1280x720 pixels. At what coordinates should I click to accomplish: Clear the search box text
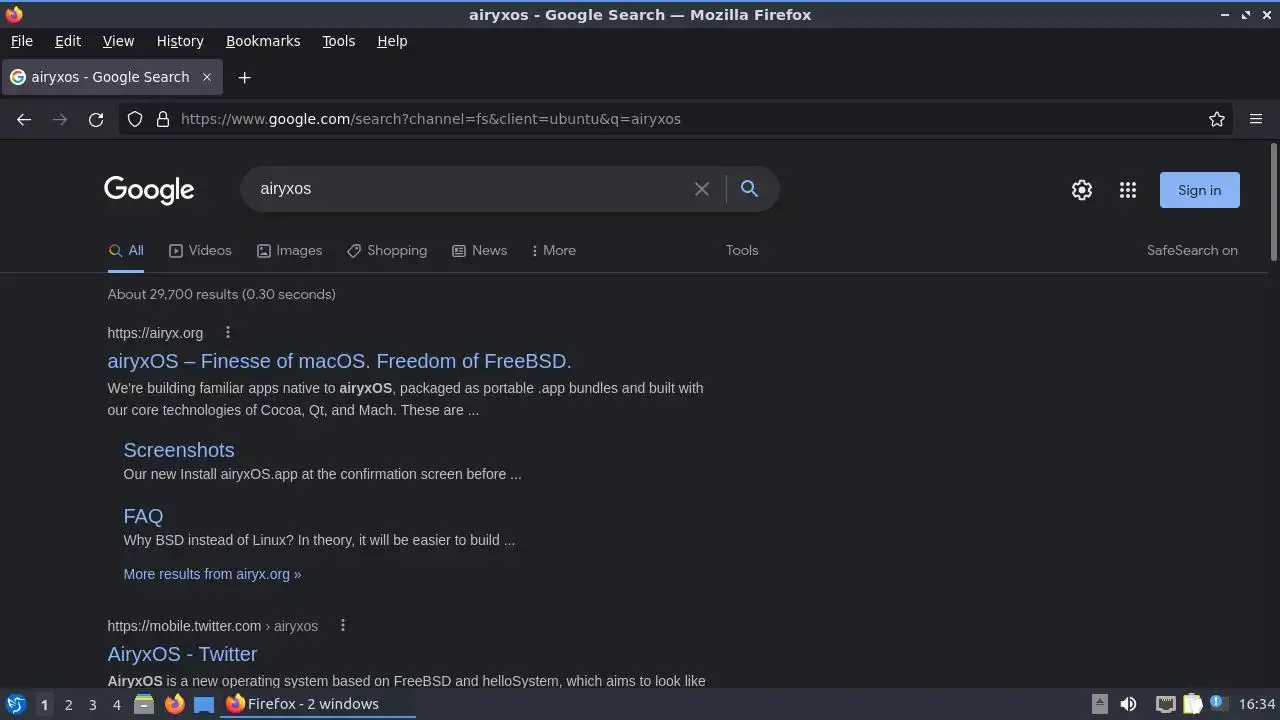[x=702, y=189]
